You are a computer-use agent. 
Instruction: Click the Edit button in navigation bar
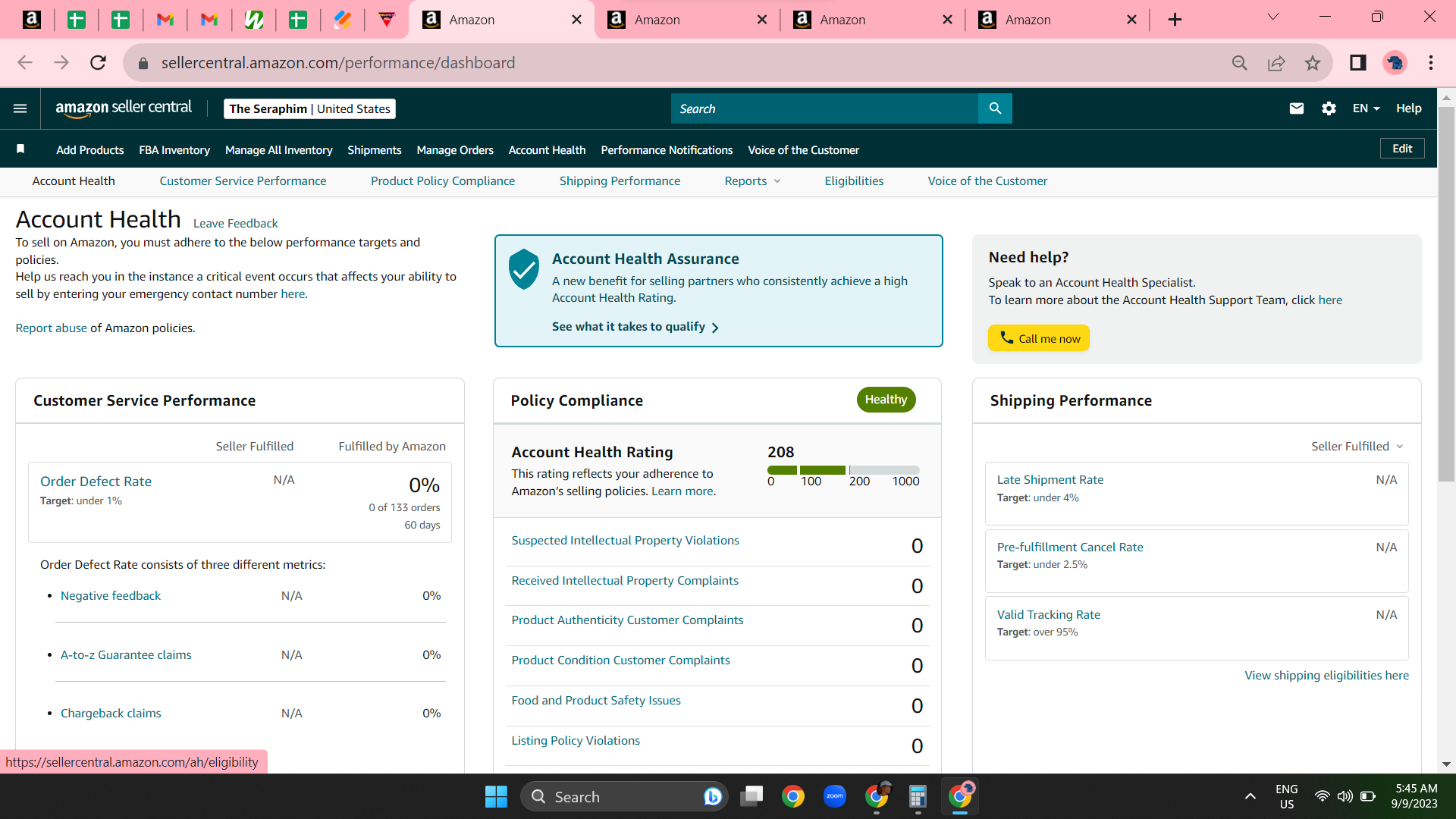(x=1402, y=149)
